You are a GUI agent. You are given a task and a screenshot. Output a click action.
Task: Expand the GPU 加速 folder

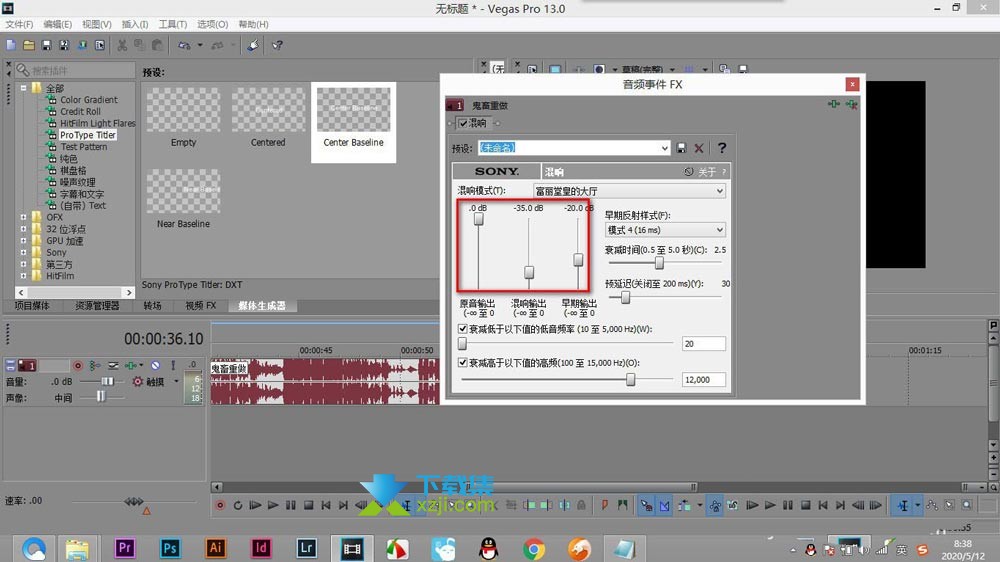point(24,241)
